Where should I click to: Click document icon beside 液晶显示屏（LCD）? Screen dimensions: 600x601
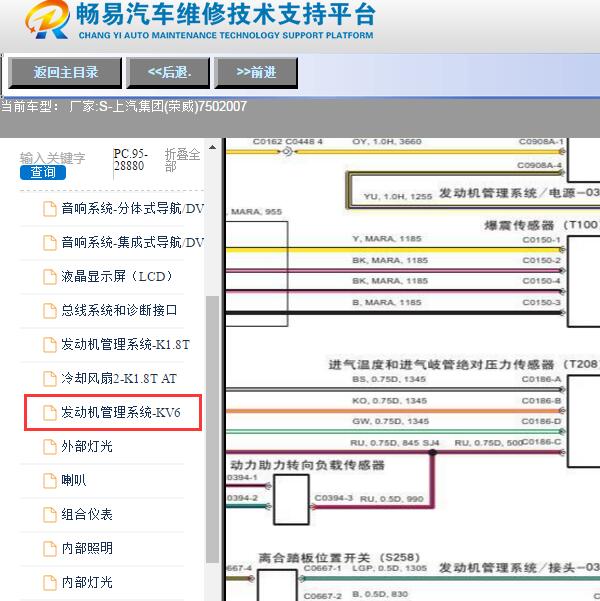pos(50,277)
